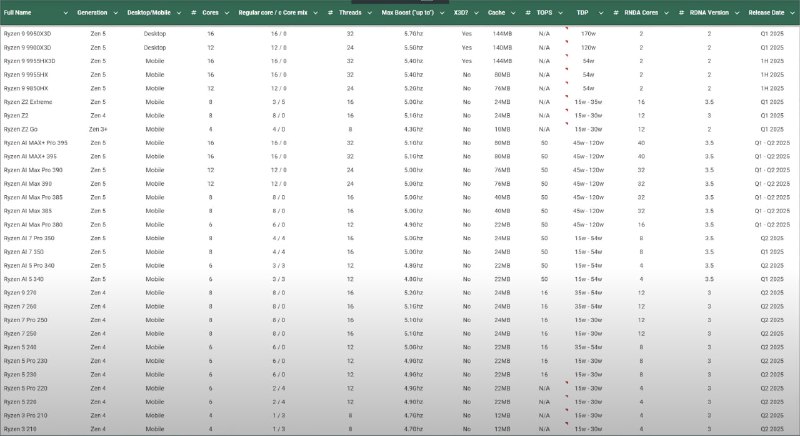Select the Ryzen AI MAX+ Pro 395 cell
The image size is (800, 436).
(x=36, y=143)
